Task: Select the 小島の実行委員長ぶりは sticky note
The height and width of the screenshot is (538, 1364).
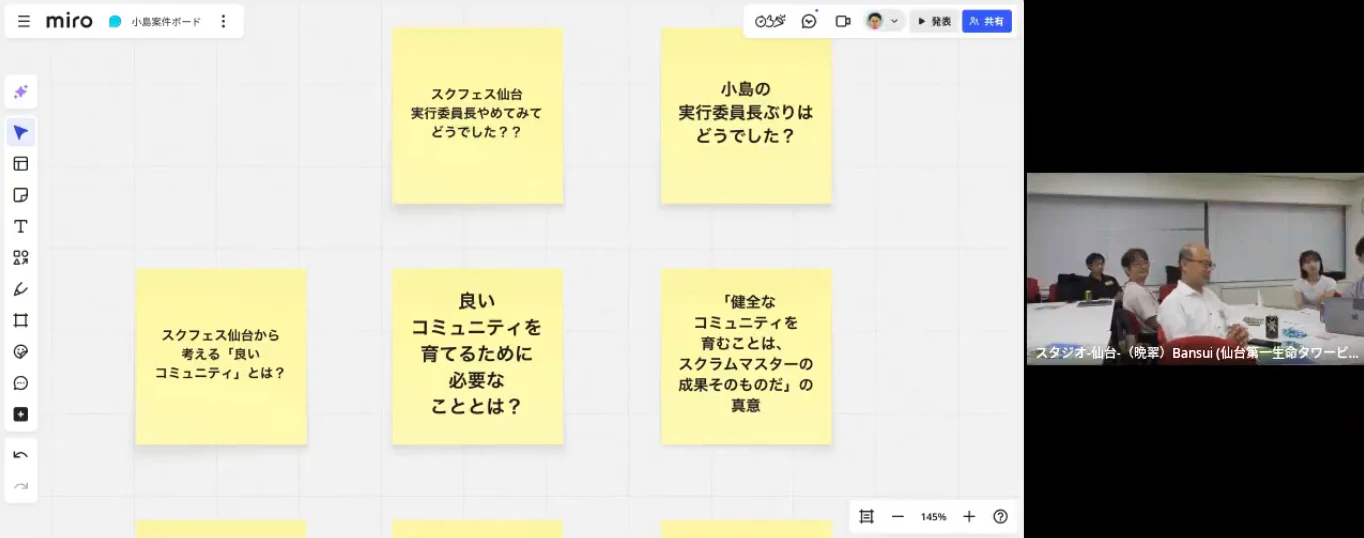Action: 746,115
